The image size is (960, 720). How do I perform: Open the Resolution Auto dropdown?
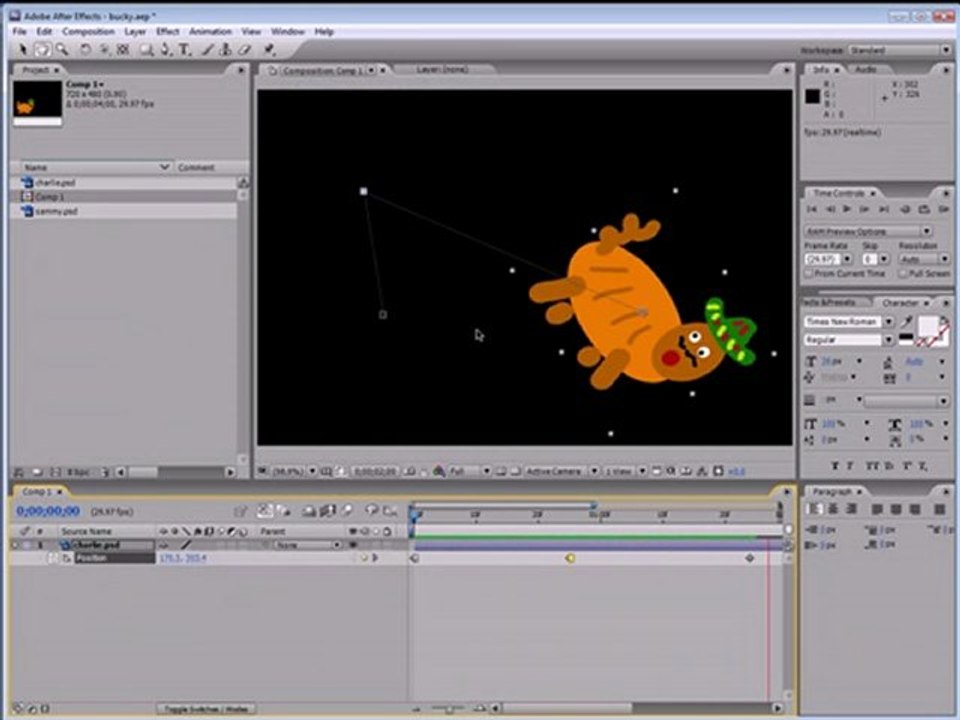[x=924, y=259]
